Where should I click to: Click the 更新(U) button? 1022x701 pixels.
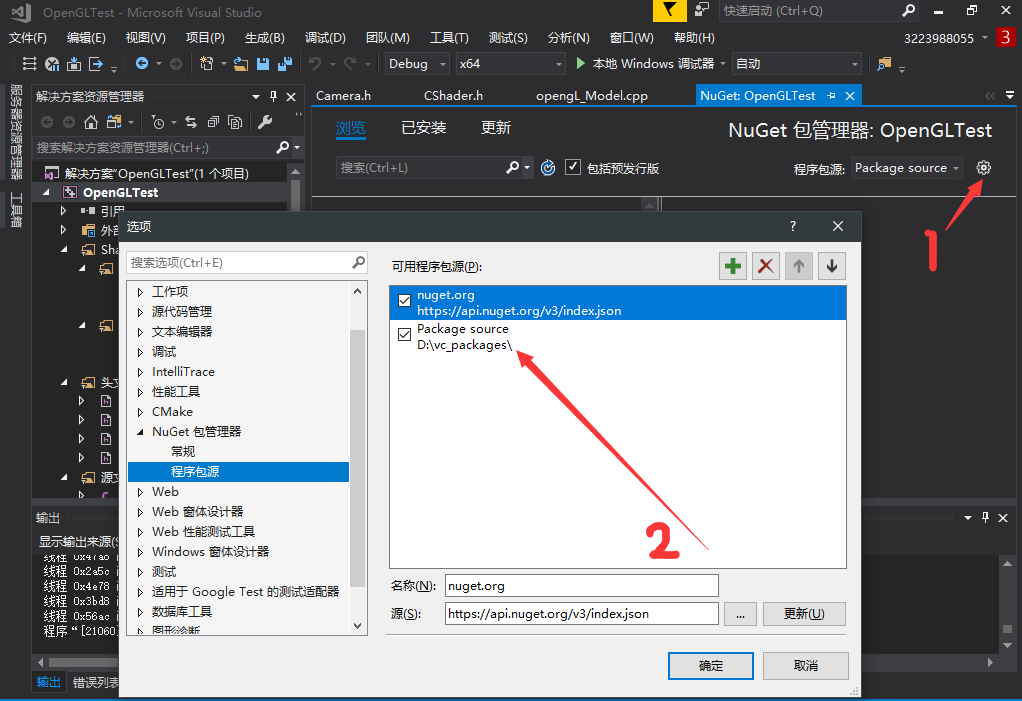[804, 614]
